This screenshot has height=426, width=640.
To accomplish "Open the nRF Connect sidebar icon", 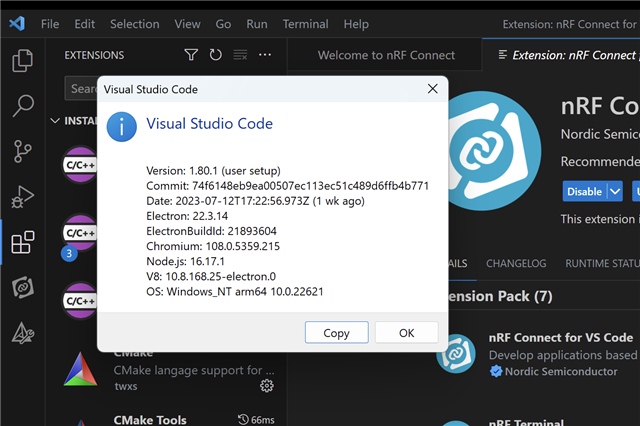I will coord(22,288).
